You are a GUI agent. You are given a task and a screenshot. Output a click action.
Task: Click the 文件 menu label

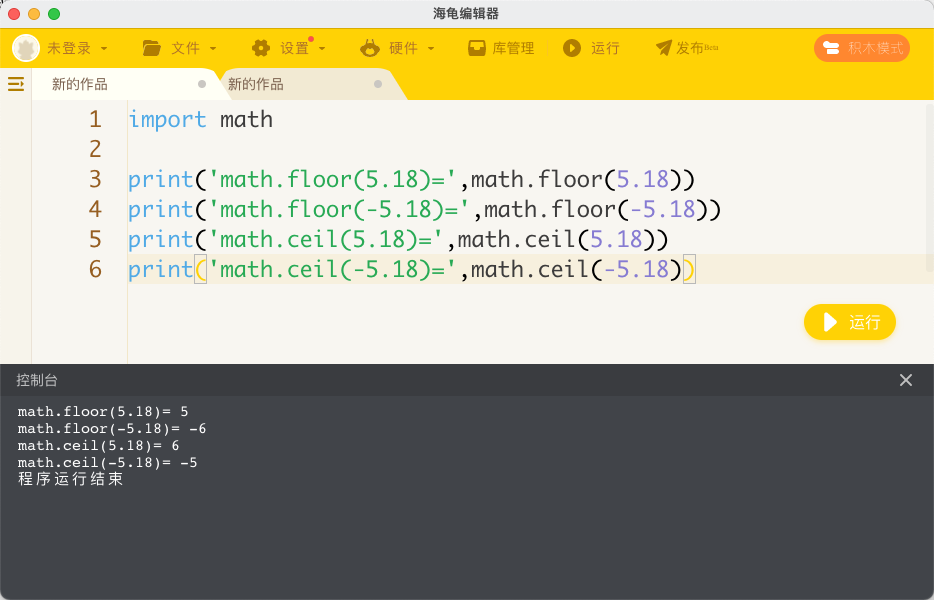[185, 48]
